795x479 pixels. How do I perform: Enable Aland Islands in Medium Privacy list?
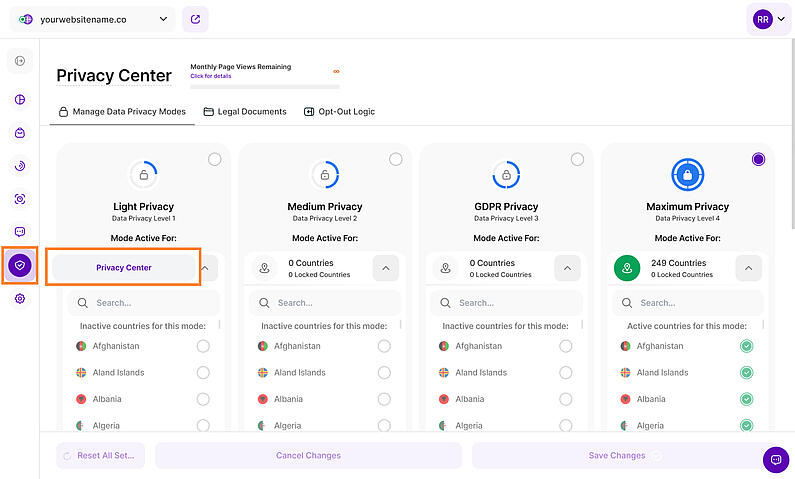click(384, 373)
